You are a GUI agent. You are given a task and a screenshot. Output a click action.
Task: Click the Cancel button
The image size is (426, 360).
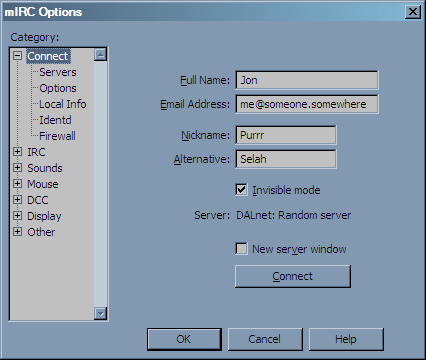[x=265, y=339]
